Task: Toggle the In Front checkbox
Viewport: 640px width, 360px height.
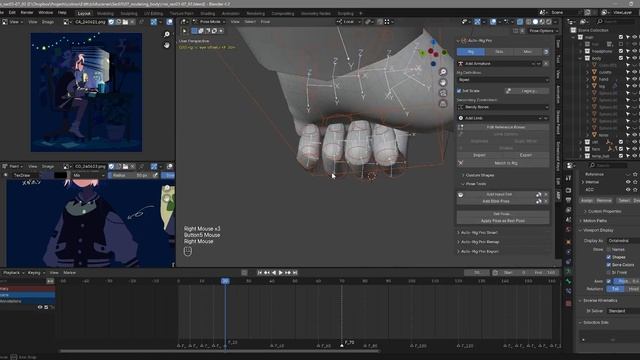Action: click(x=609, y=272)
